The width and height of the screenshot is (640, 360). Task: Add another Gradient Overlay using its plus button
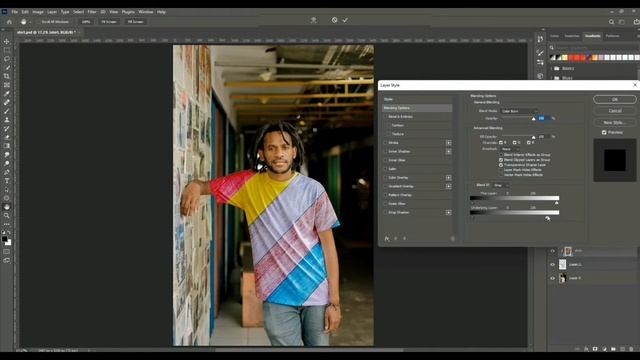pyautogui.click(x=449, y=187)
